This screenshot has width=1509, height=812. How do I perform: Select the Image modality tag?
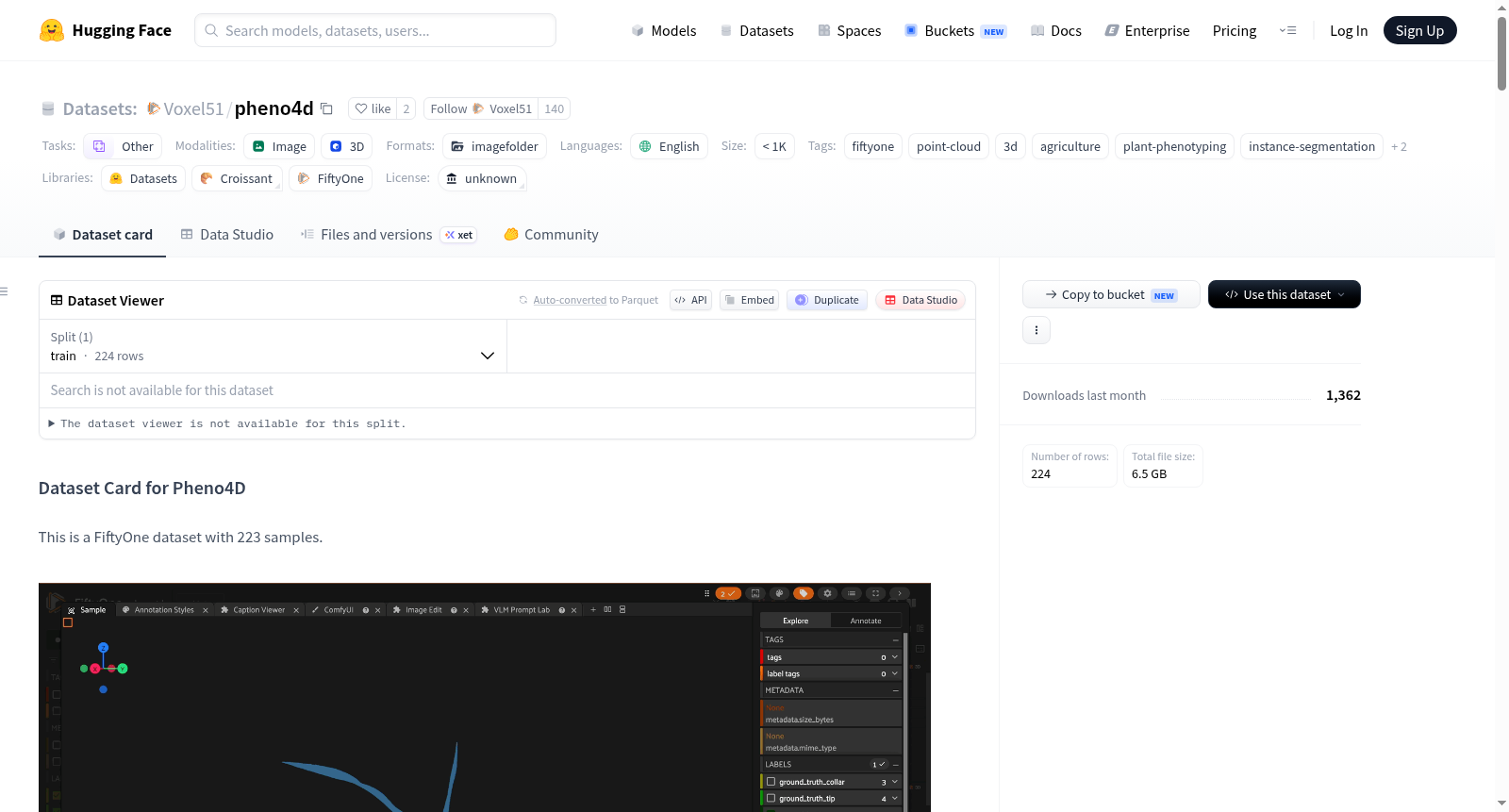279,146
